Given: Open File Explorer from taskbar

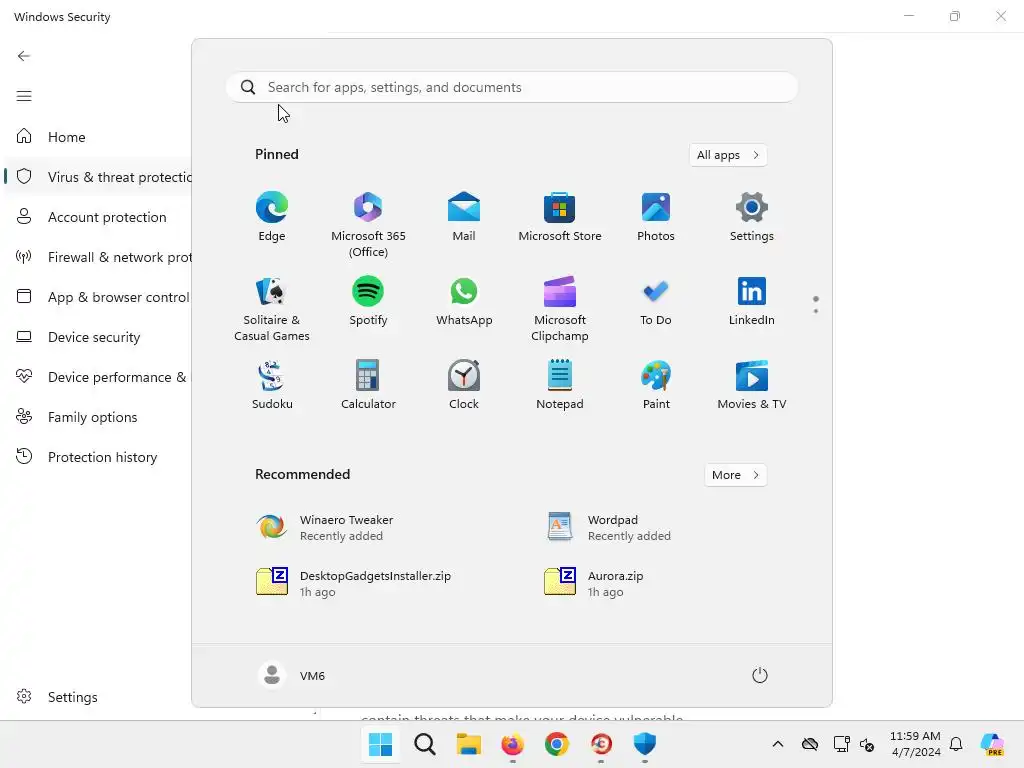Looking at the screenshot, I should 468,744.
